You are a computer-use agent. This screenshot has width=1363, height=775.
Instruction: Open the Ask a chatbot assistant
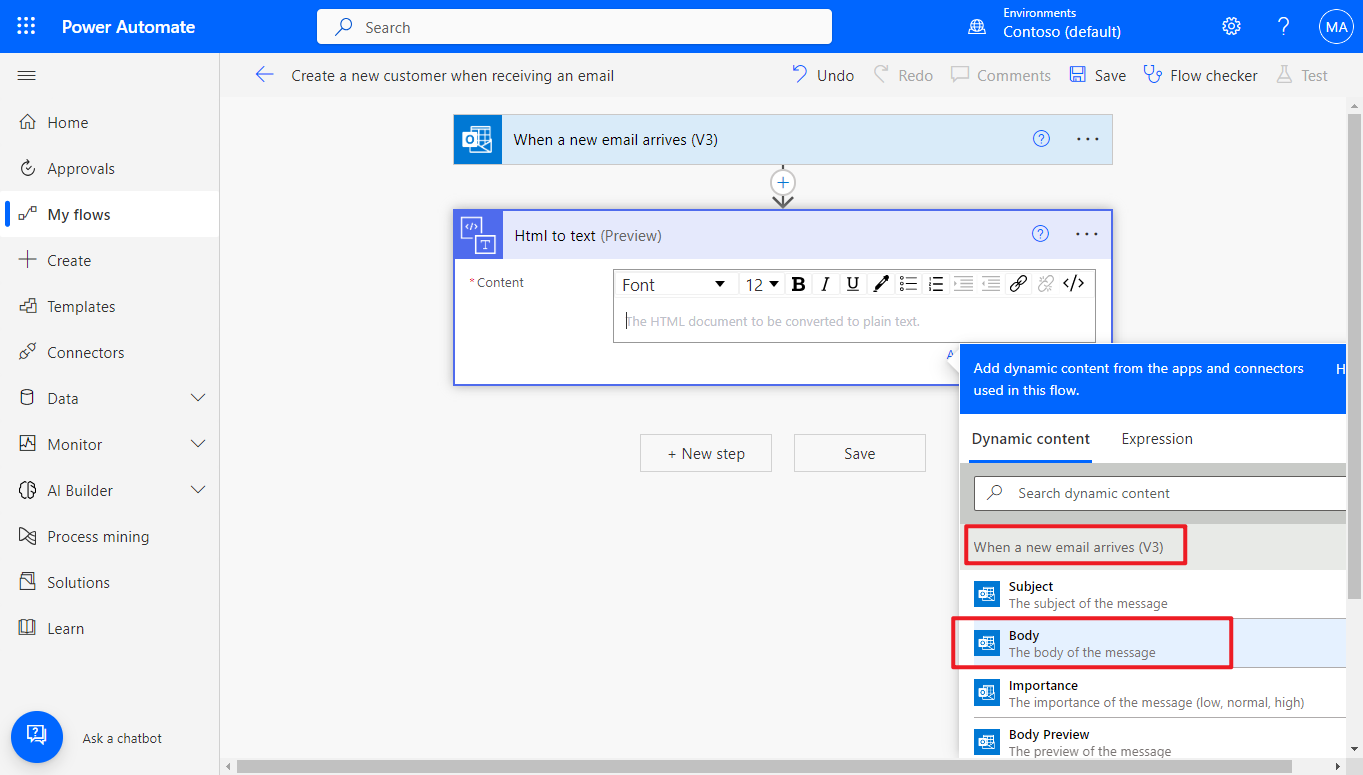(37, 737)
